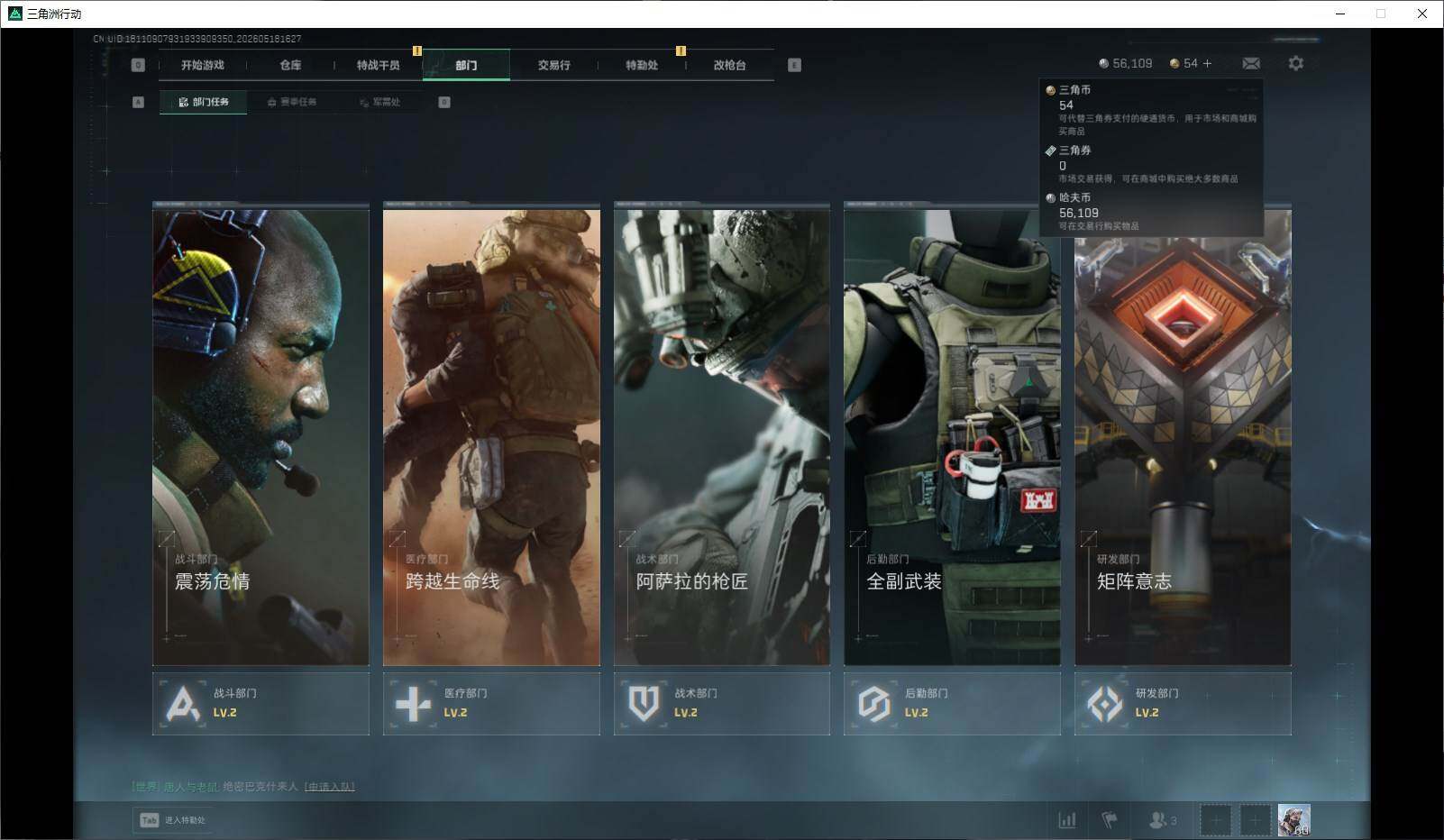Viewport: 1444px width, 840px height.
Task: Click the 战斗部门 LV.2 button
Action: click(x=260, y=704)
